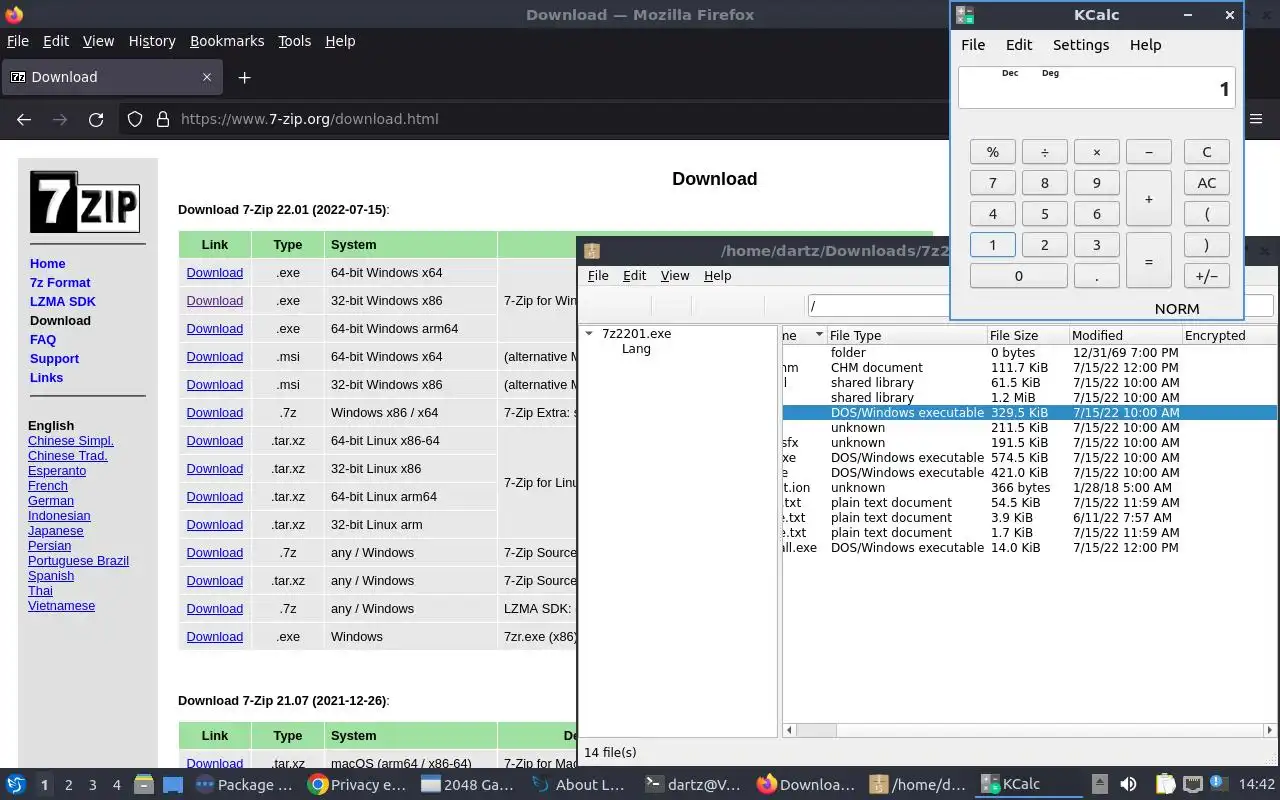Image resolution: width=1280 pixels, height=800 pixels.
Task: Click the plus key in KCalc
Action: click(1148, 198)
